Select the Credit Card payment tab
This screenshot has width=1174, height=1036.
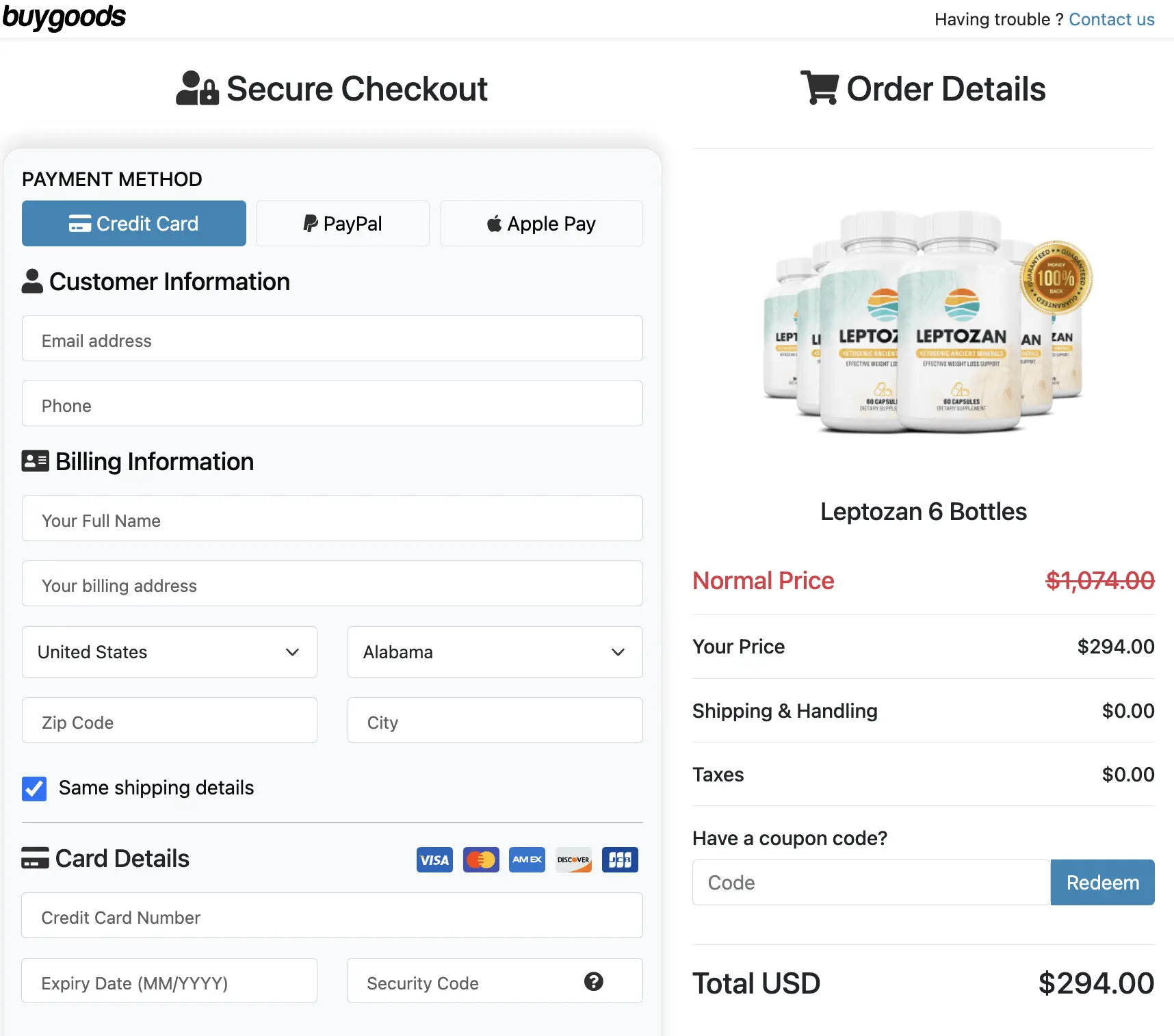134,224
